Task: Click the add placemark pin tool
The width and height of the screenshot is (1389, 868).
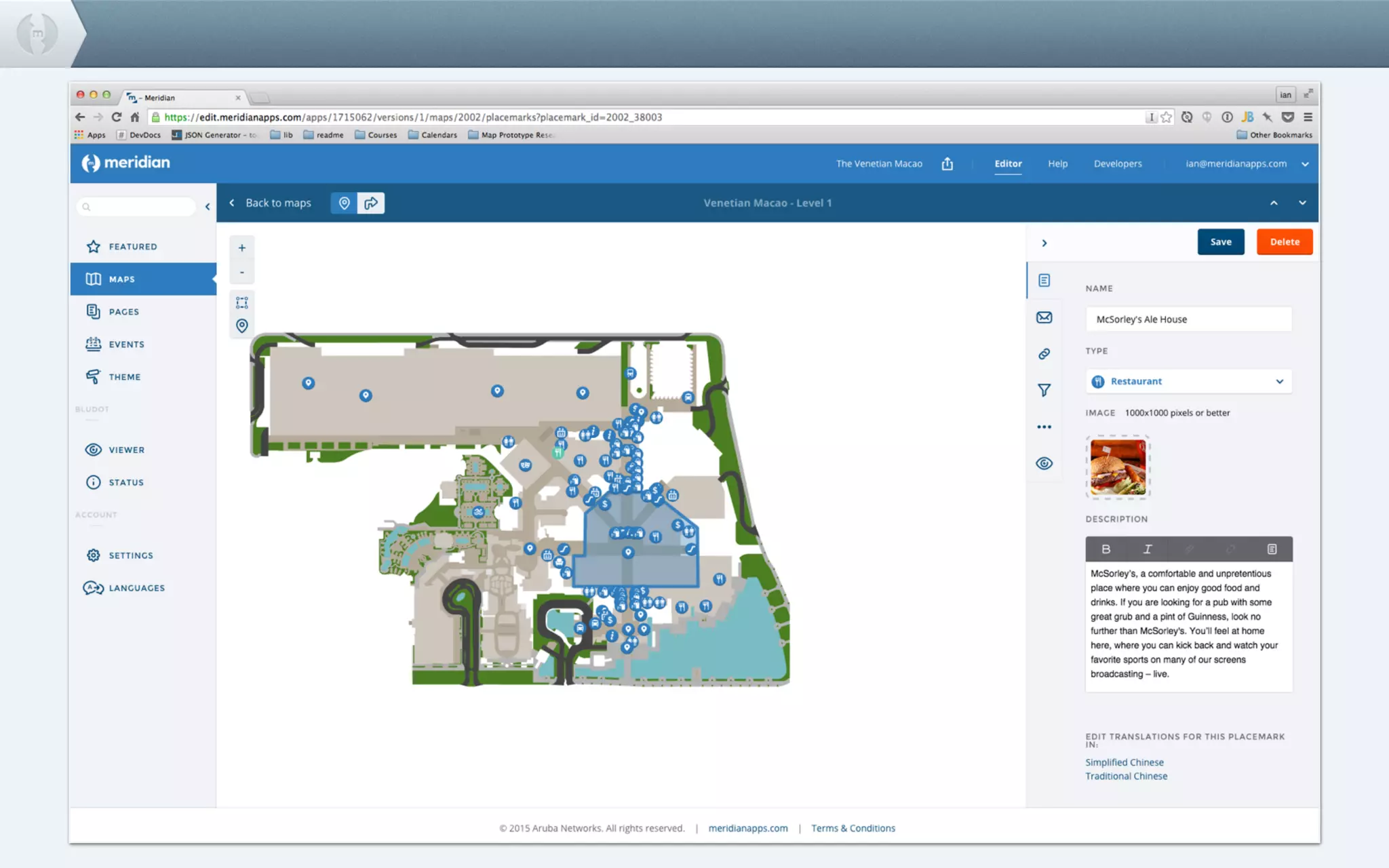Action: [x=241, y=326]
